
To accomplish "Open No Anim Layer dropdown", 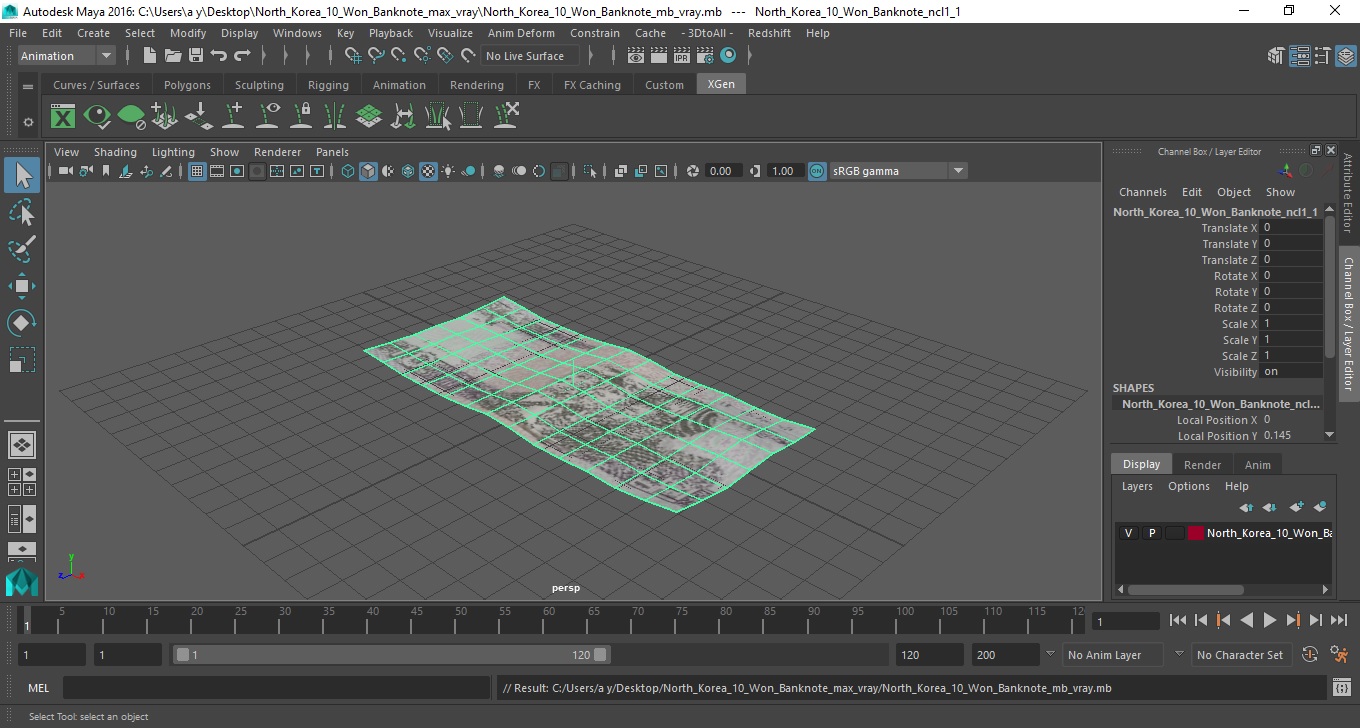I will coord(1114,655).
